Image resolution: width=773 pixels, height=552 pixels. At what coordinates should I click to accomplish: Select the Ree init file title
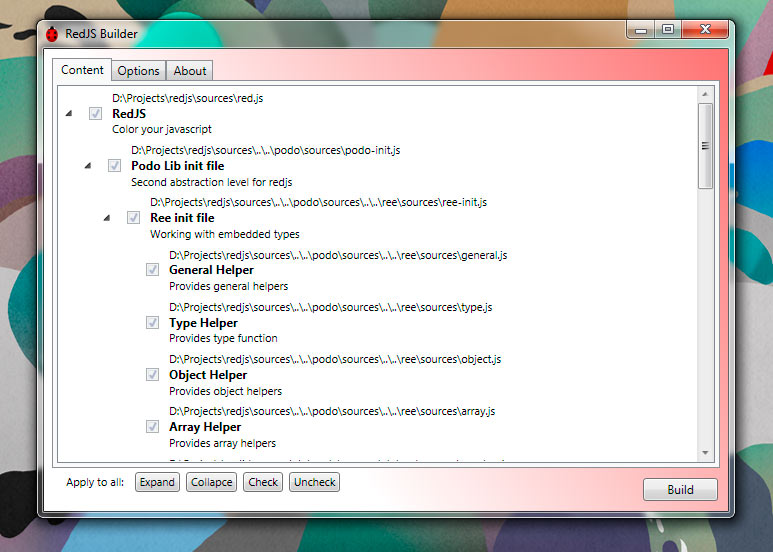pos(182,218)
